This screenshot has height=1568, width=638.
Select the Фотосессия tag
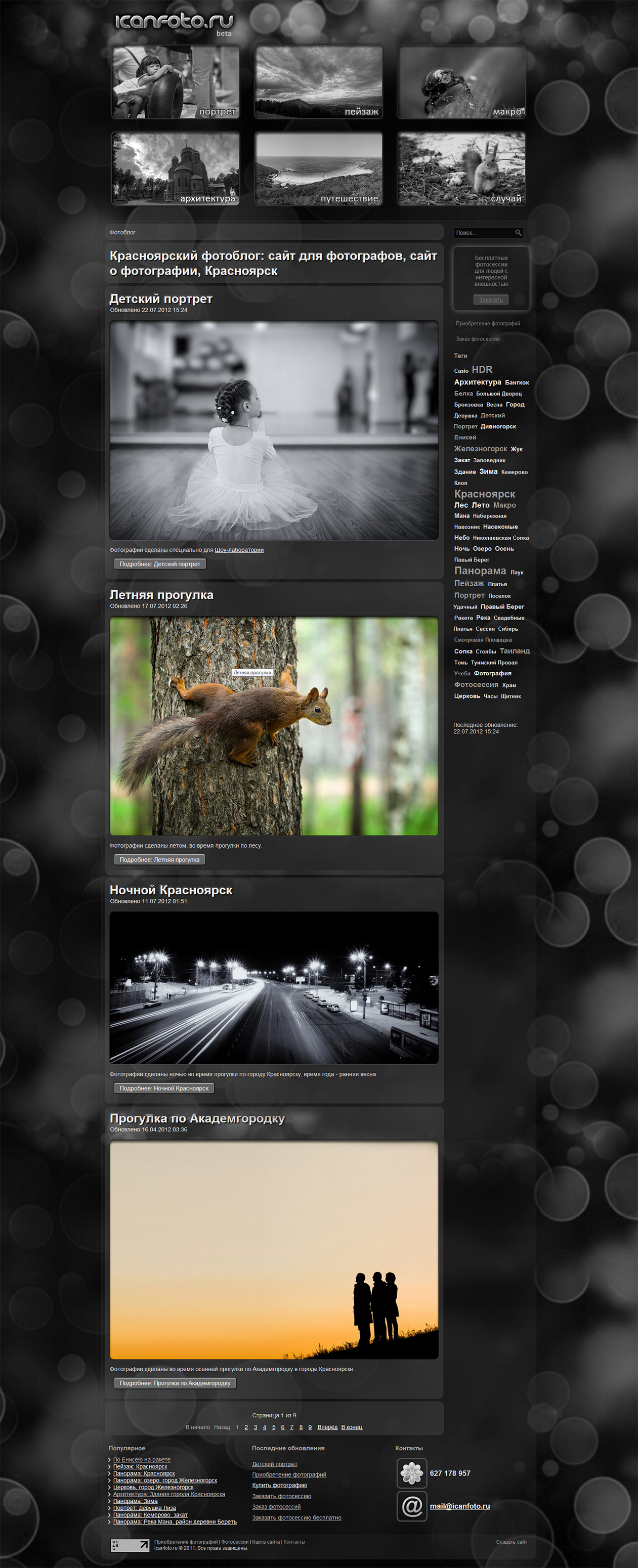pyautogui.click(x=476, y=685)
